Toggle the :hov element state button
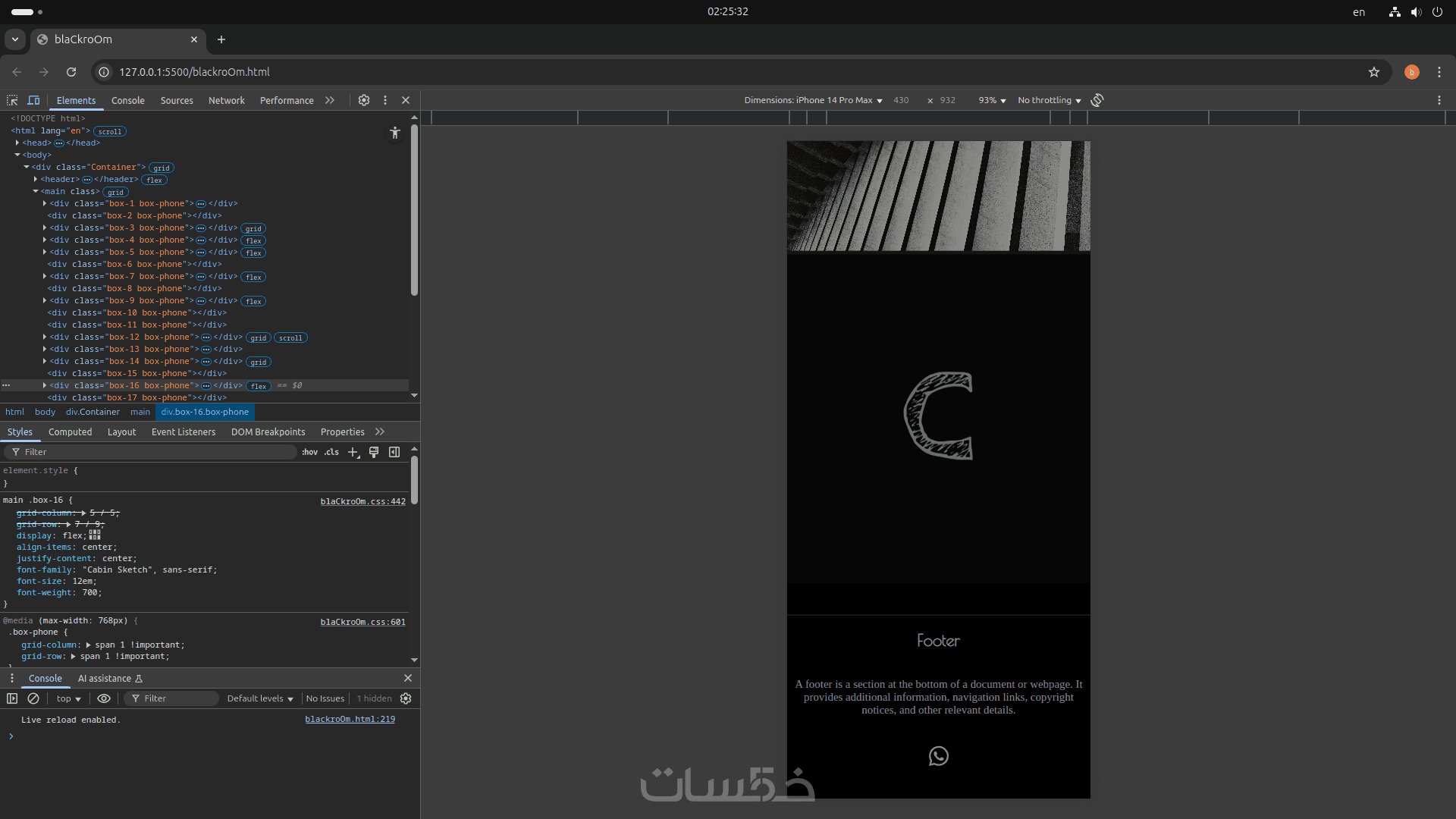Viewport: 1456px width, 819px height. pyautogui.click(x=309, y=452)
